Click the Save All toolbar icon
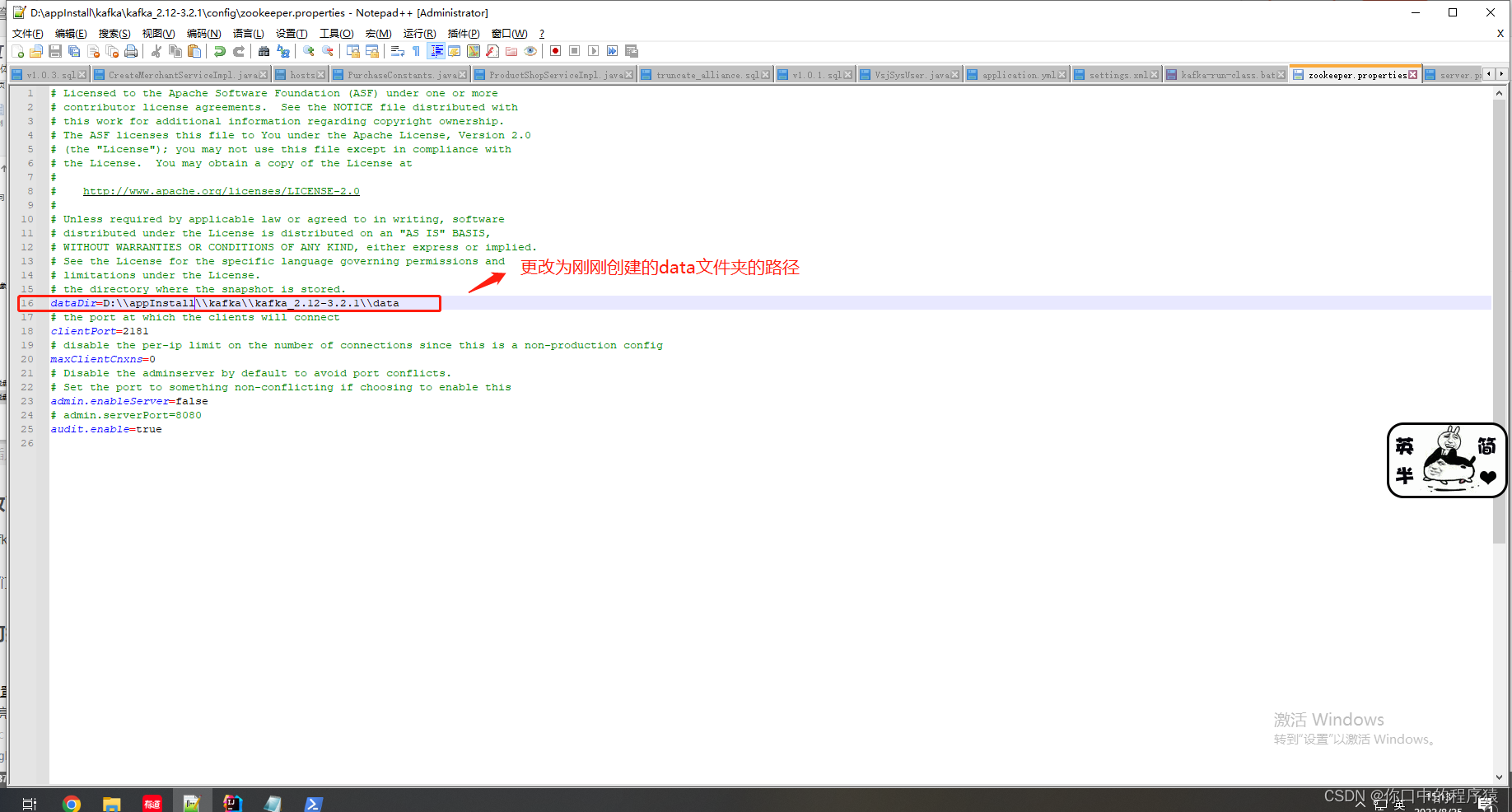Image resolution: width=1512 pixels, height=812 pixels. pos(74,51)
